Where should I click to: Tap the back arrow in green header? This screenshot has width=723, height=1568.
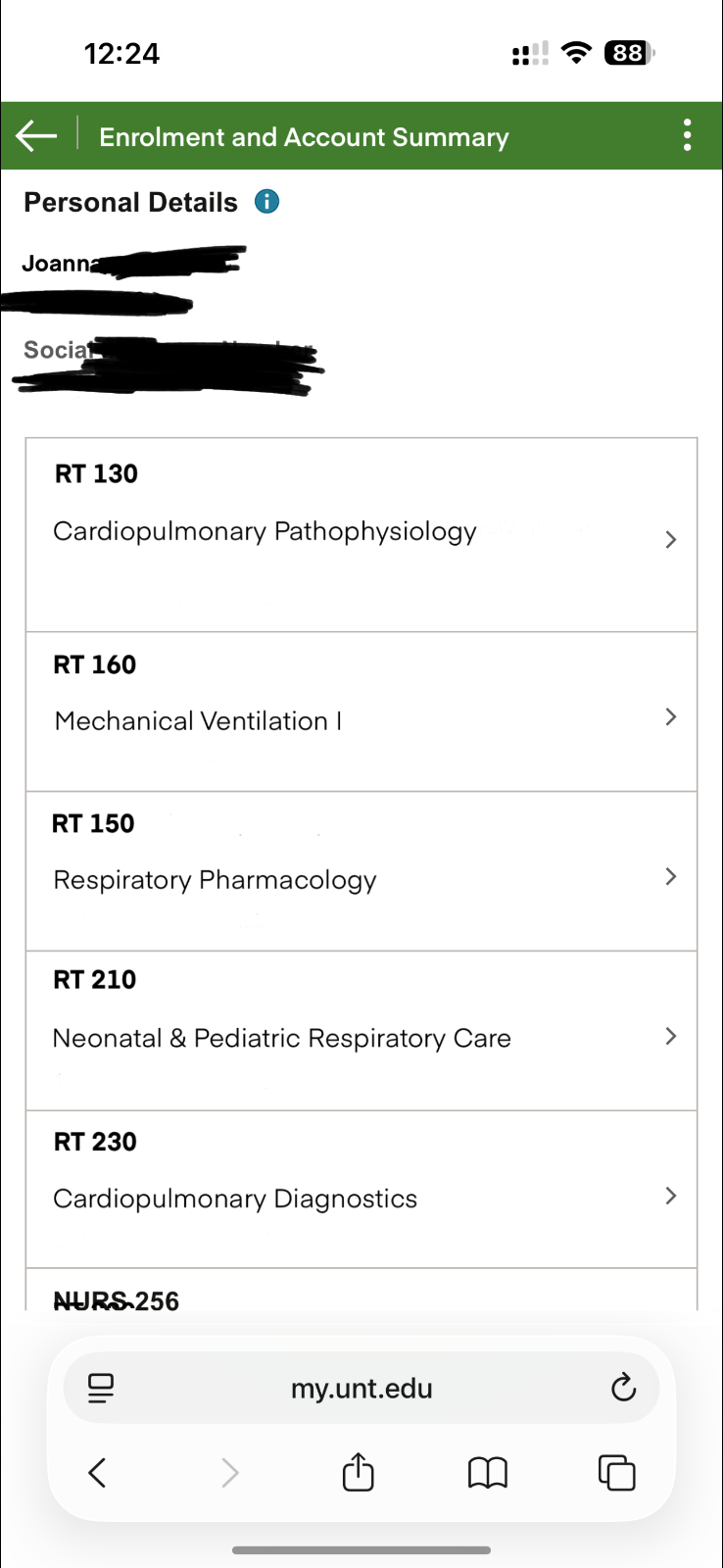[36, 136]
